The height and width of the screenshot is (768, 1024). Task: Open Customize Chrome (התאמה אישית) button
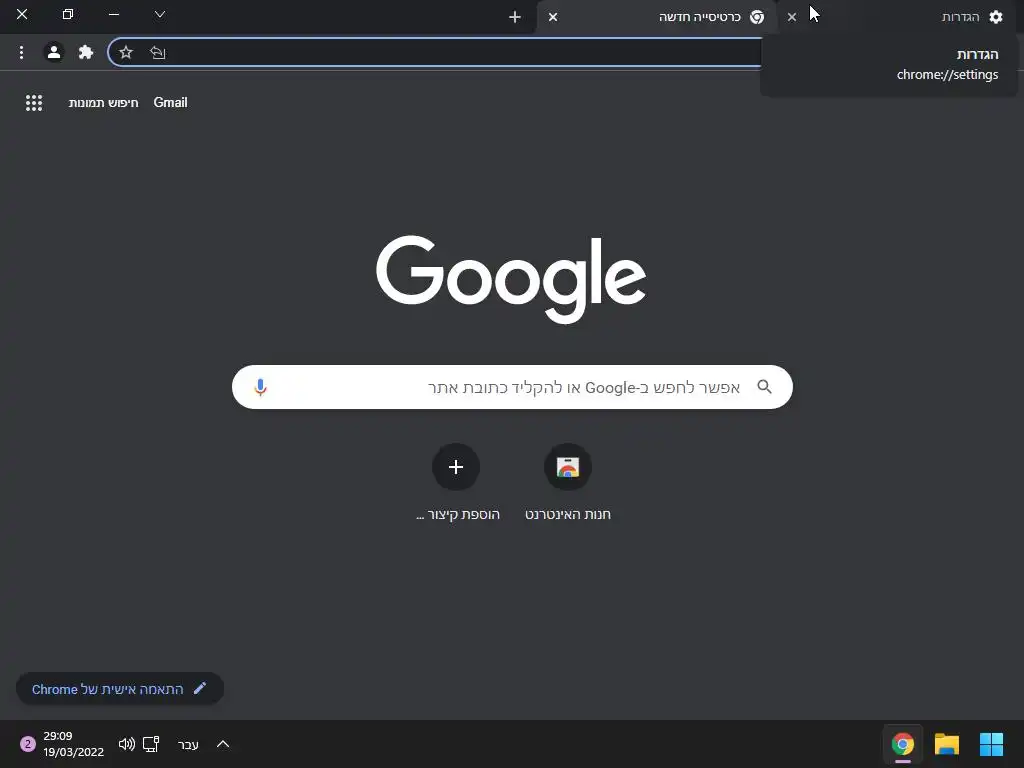click(x=120, y=689)
